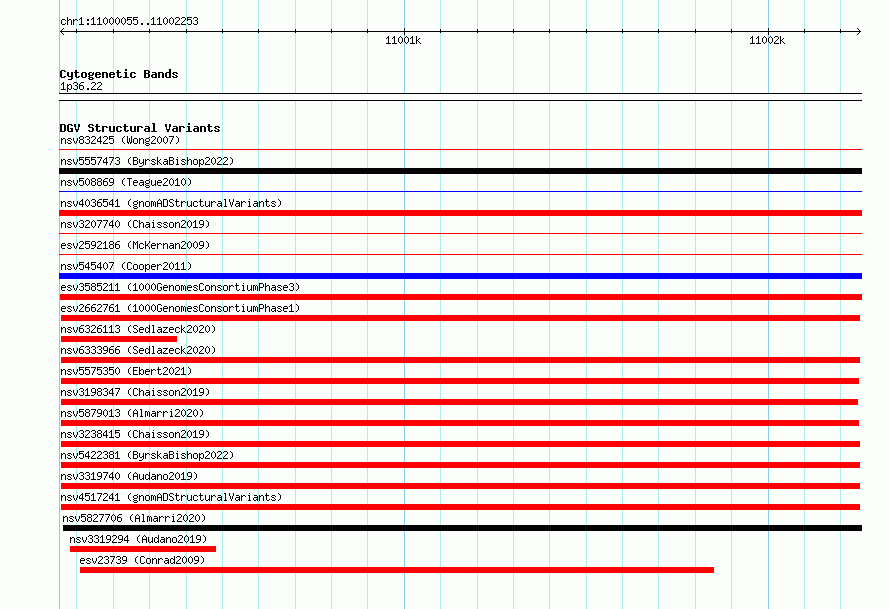
Task: Click the 1p36.22 band label
Action: [x=81, y=86]
